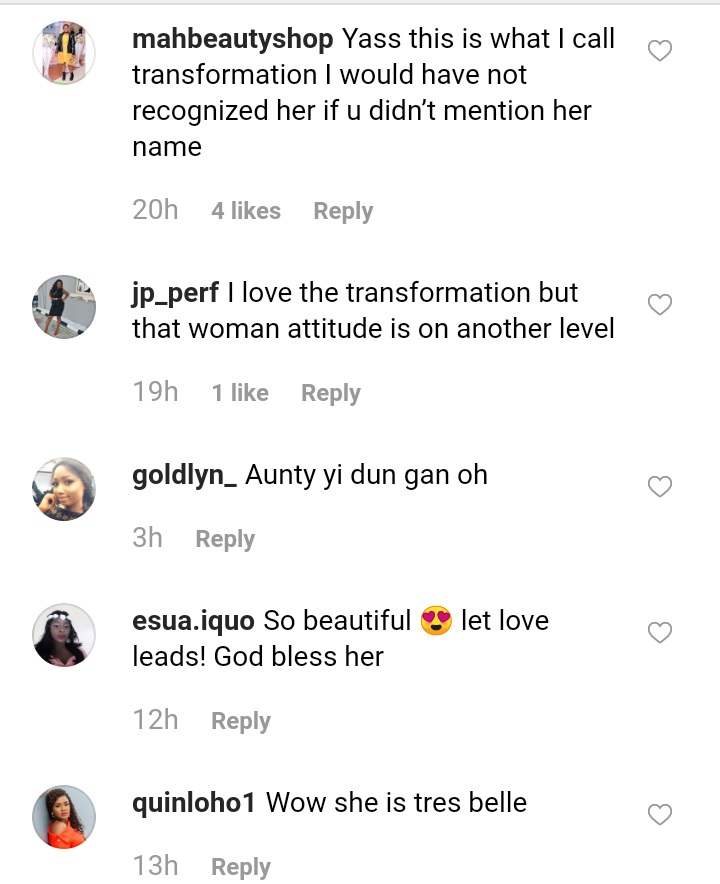
Task: Reply to goldlyn_'s comment
Action: [225, 539]
